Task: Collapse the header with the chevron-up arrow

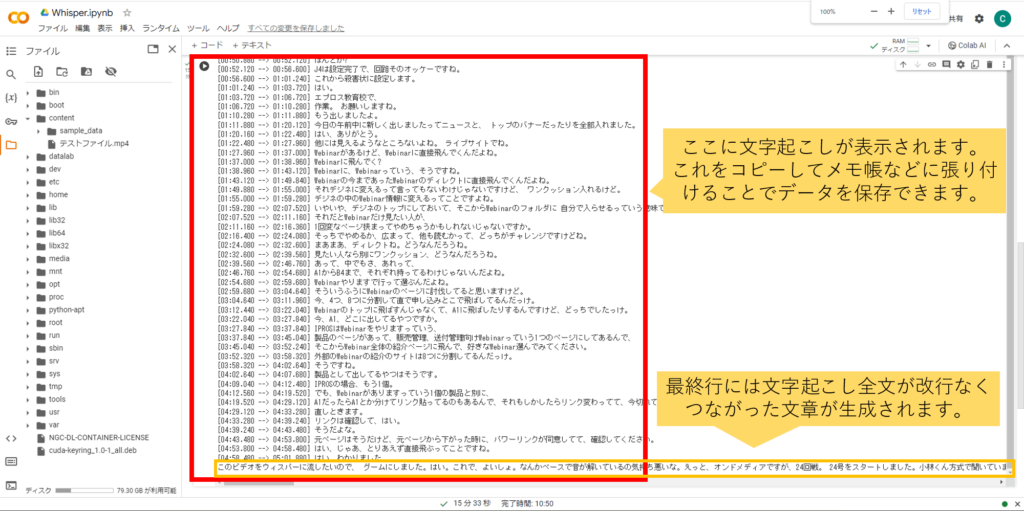Action: point(1007,45)
